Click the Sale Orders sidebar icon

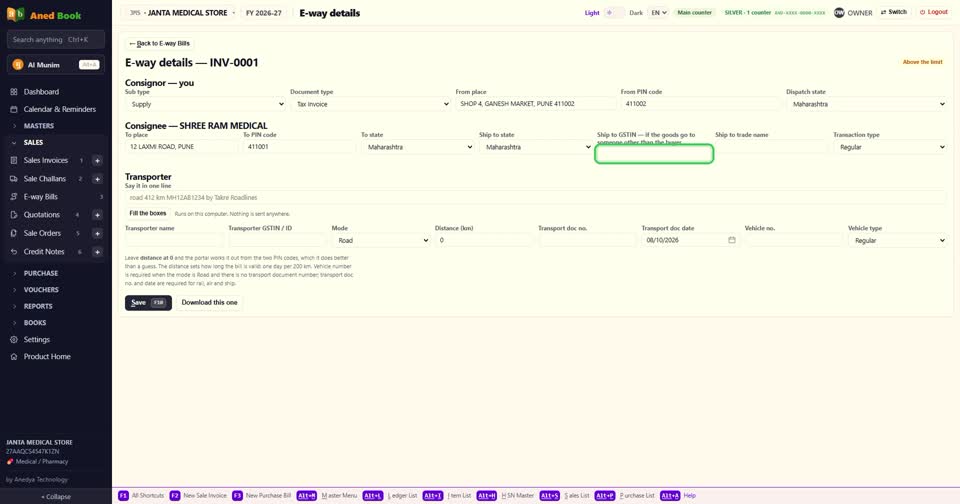pyautogui.click(x=13, y=233)
